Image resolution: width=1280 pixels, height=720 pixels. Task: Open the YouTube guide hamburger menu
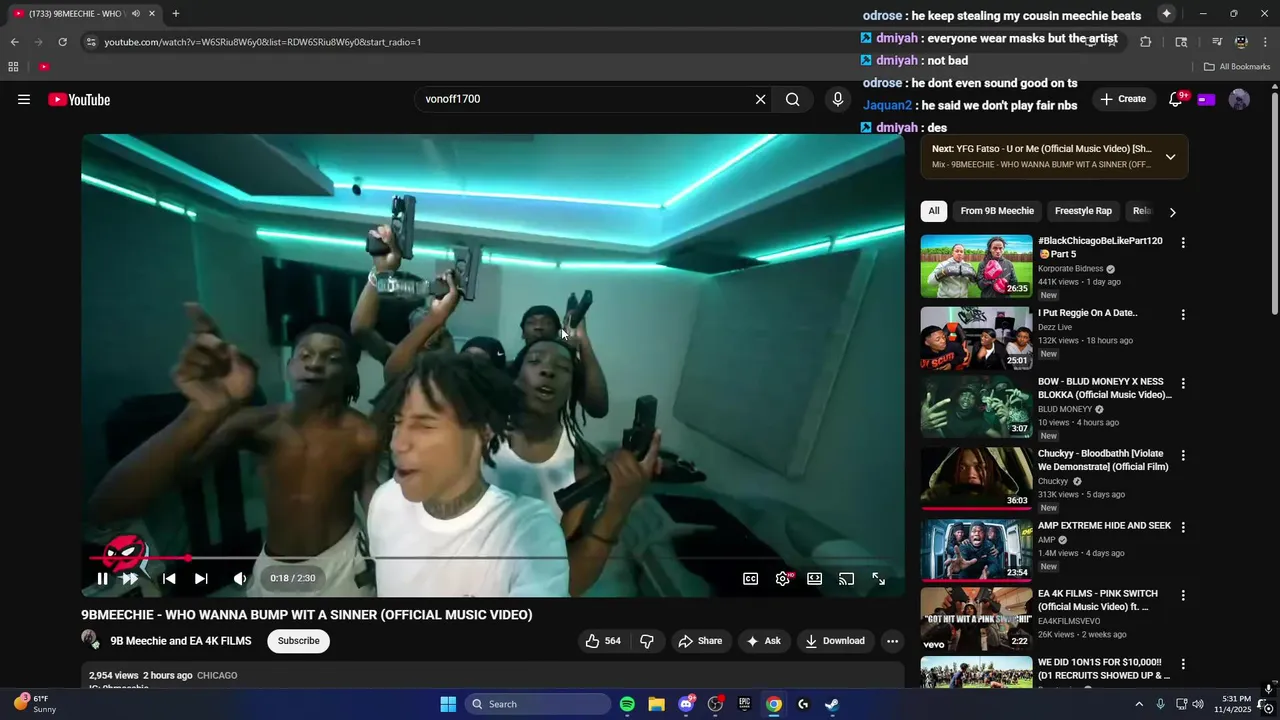pos(24,99)
